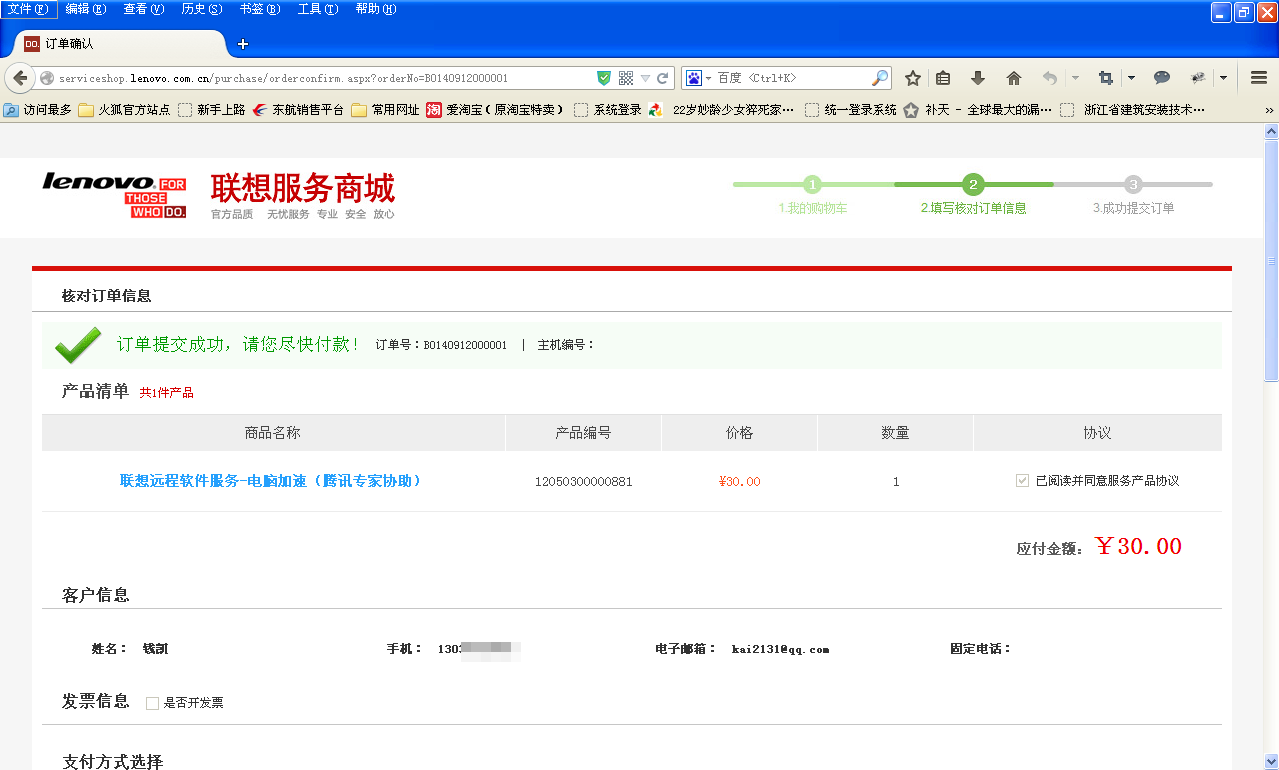Check the 是否开发票 invoice checkbox
Image resolution: width=1279 pixels, height=770 pixels.
pos(152,703)
